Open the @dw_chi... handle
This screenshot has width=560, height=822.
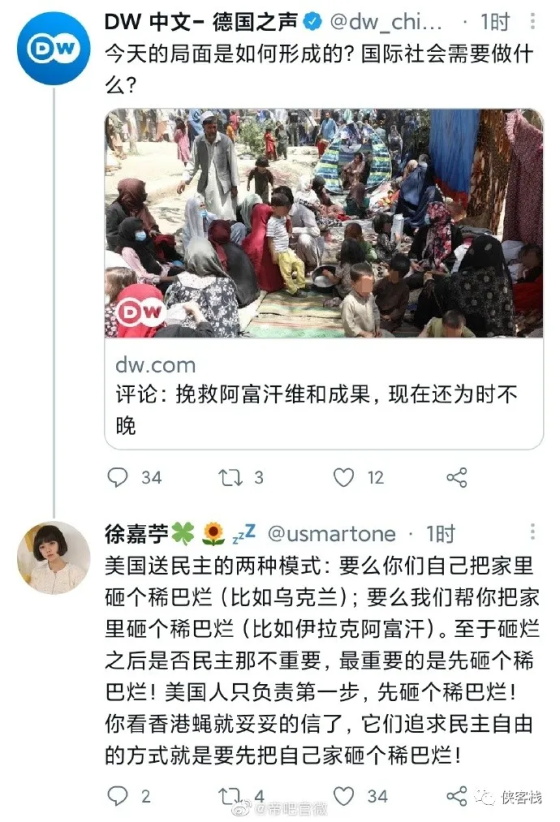(x=385, y=22)
